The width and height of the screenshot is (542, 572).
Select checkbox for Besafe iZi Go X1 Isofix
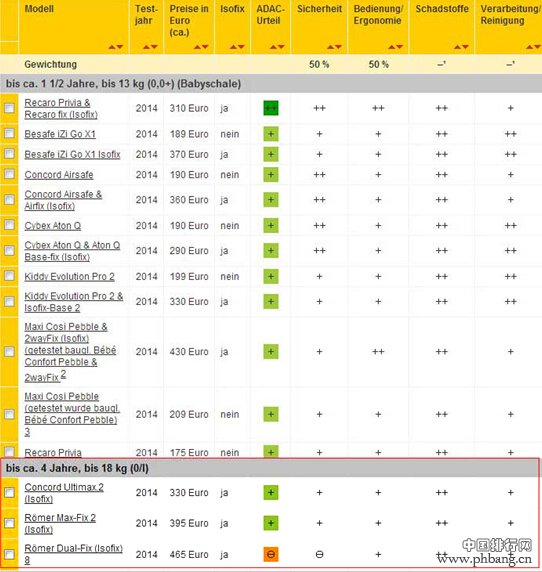9,154
